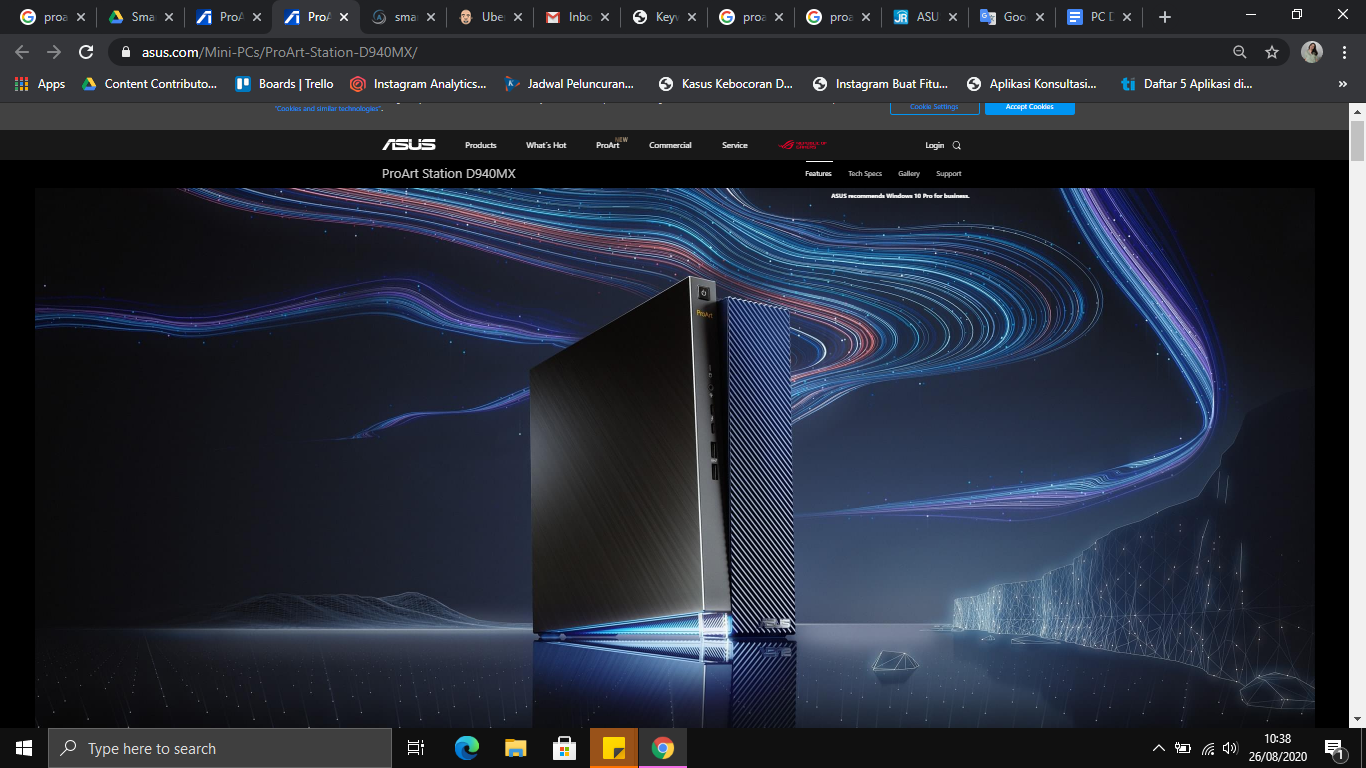Switch to the Gmail Inbox tab
Screen dimensions: 1366x768
[x=574, y=17]
